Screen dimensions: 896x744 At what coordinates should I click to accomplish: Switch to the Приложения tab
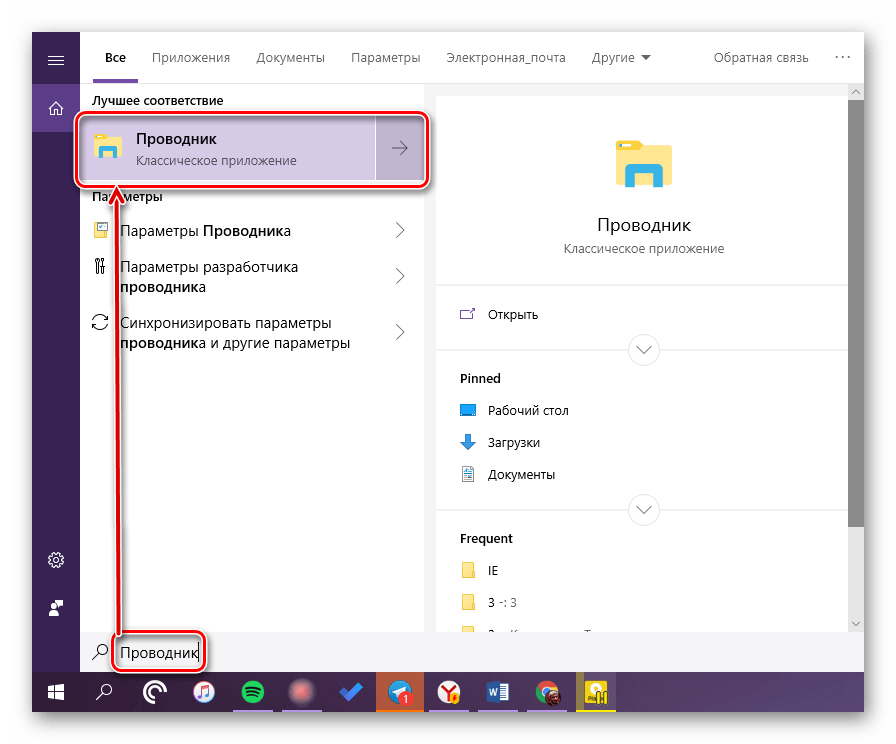191,58
